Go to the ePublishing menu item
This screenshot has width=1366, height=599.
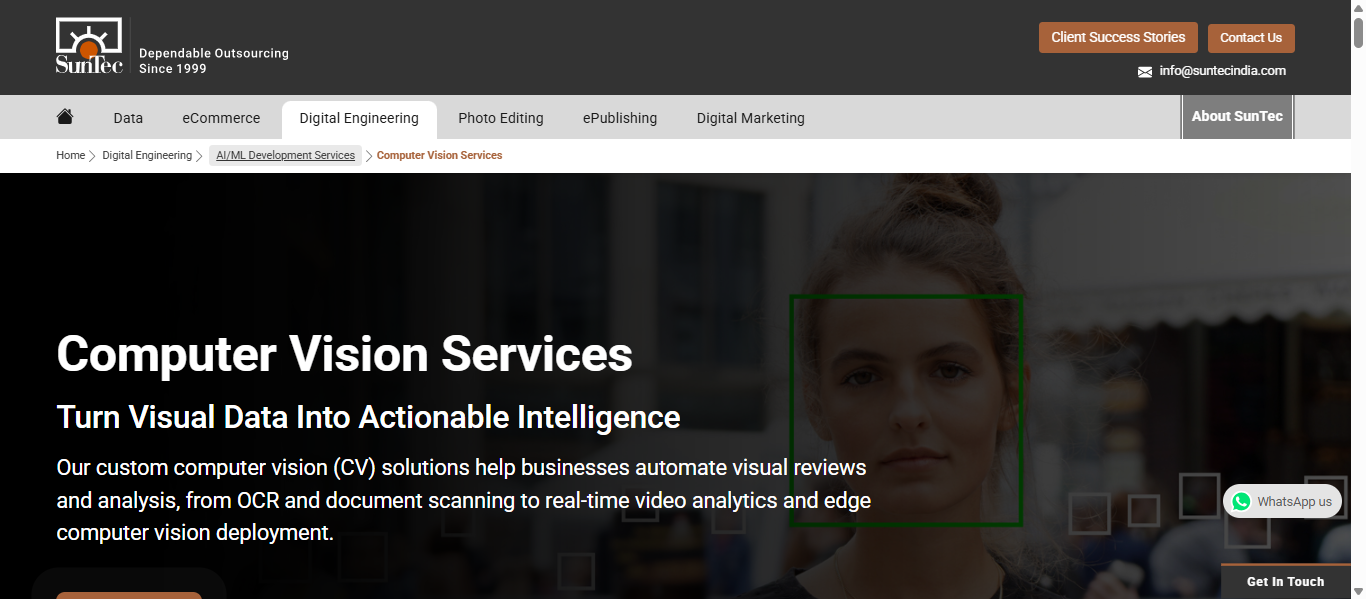[x=620, y=118]
